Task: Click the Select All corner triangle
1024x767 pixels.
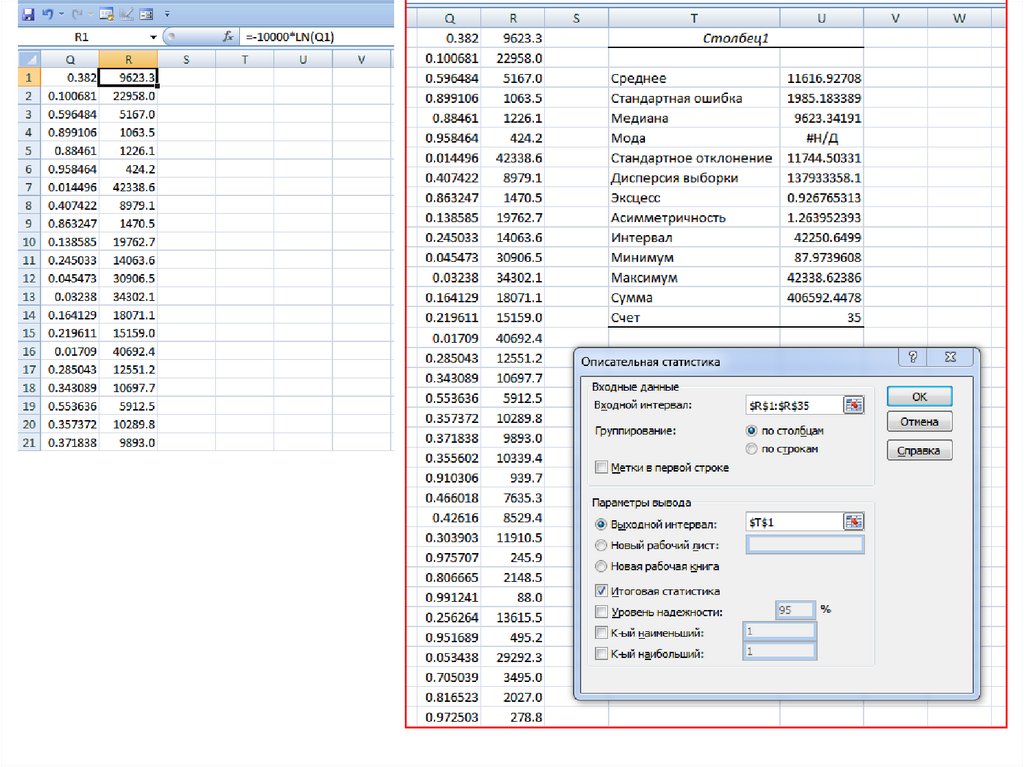Action: (28, 60)
